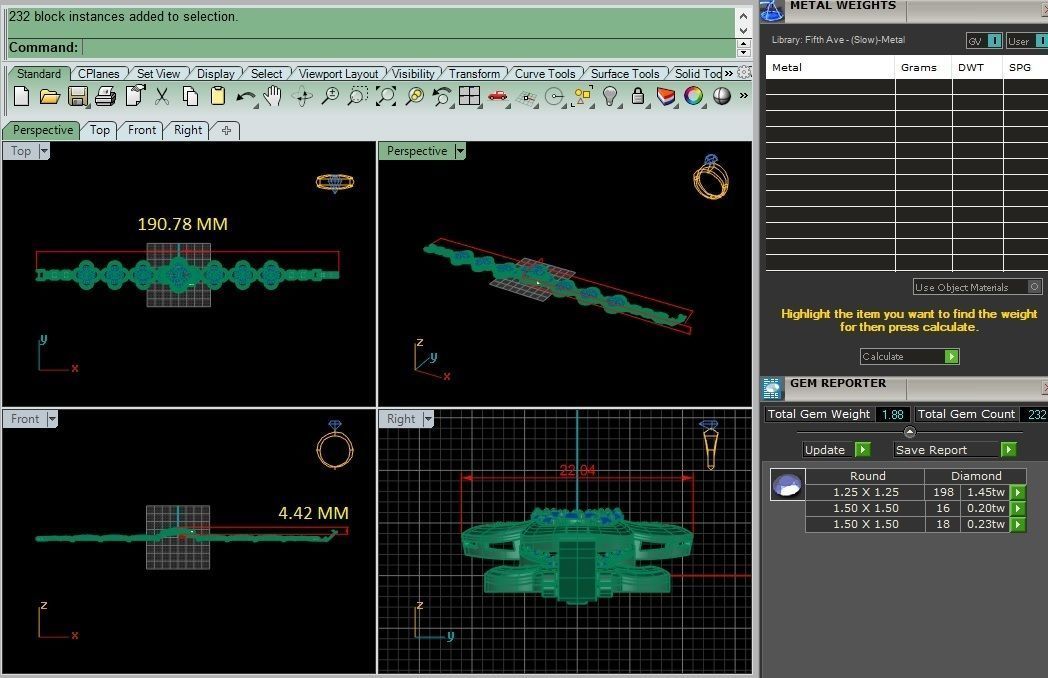
Task: Click the Lock objects padlock icon
Action: [x=638, y=97]
